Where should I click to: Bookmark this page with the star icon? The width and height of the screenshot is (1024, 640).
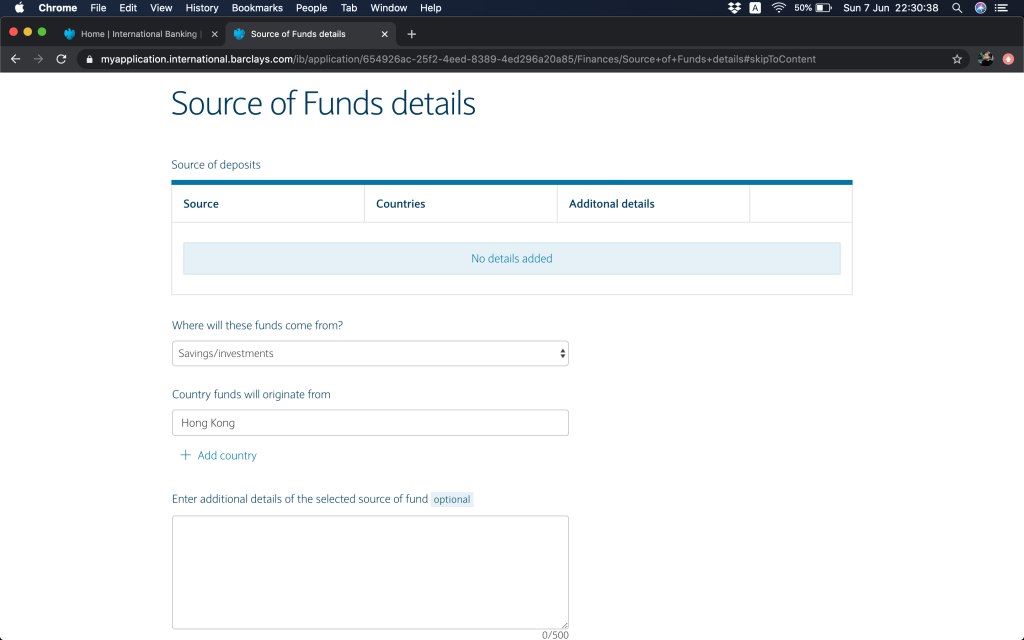coord(957,59)
